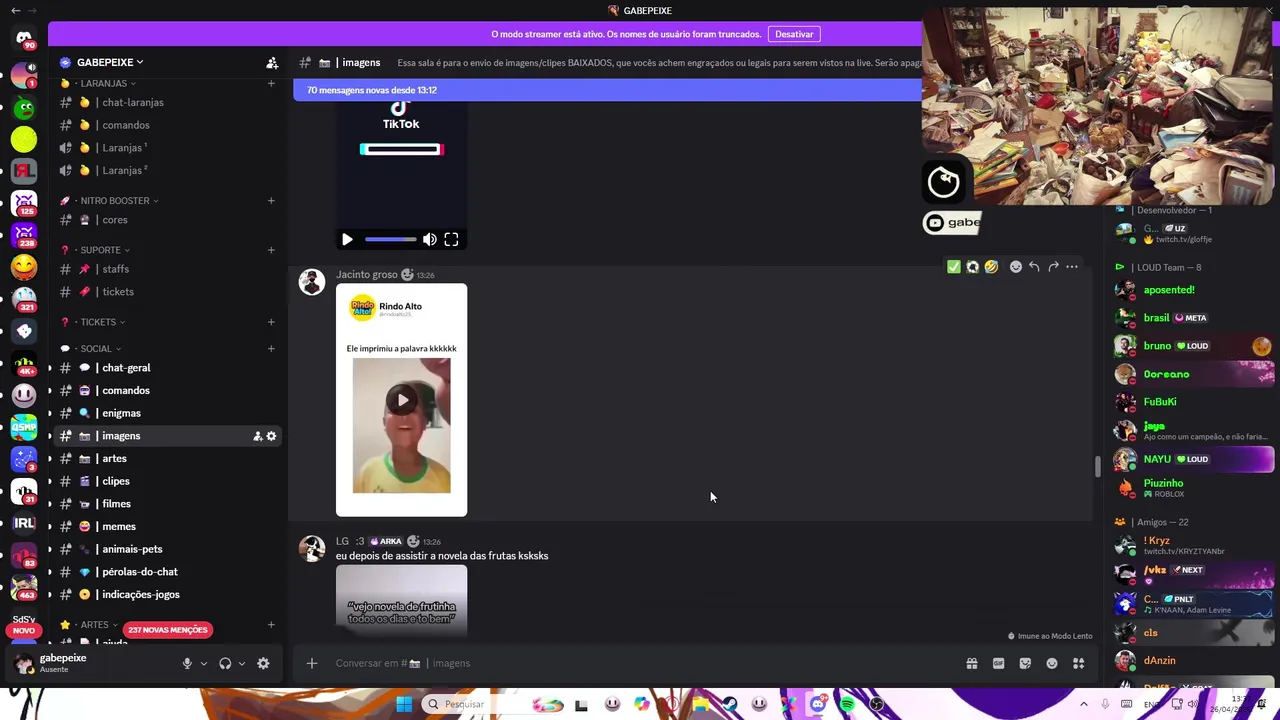Collapse the SUPORTE category

(96, 250)
